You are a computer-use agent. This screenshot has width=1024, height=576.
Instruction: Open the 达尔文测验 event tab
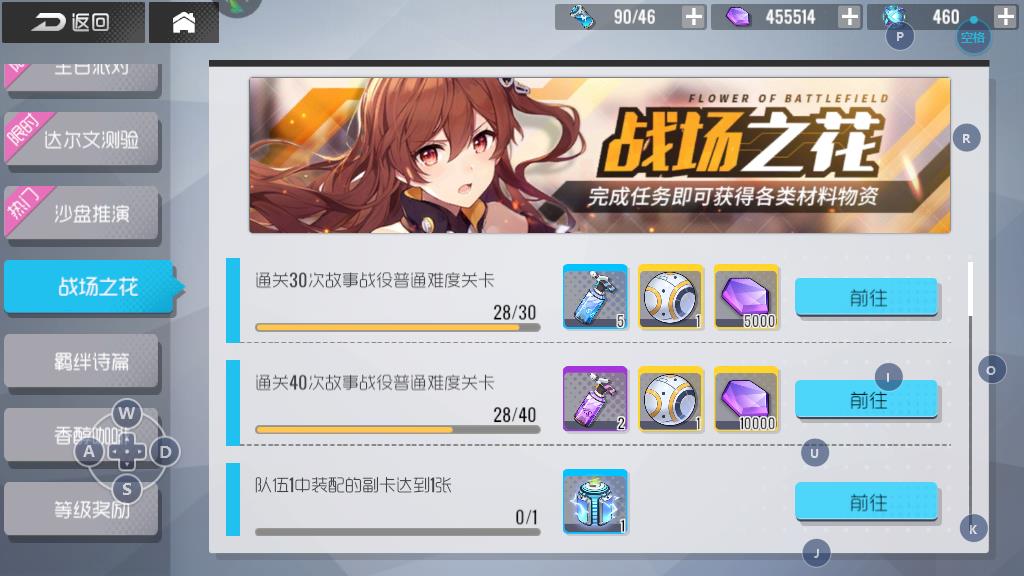point(82,139)
